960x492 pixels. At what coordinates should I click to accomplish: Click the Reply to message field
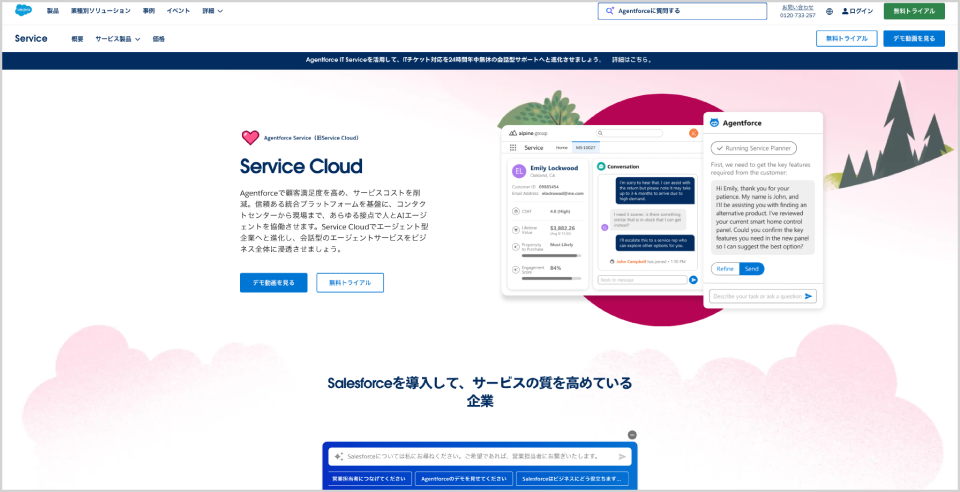[642, 280]
